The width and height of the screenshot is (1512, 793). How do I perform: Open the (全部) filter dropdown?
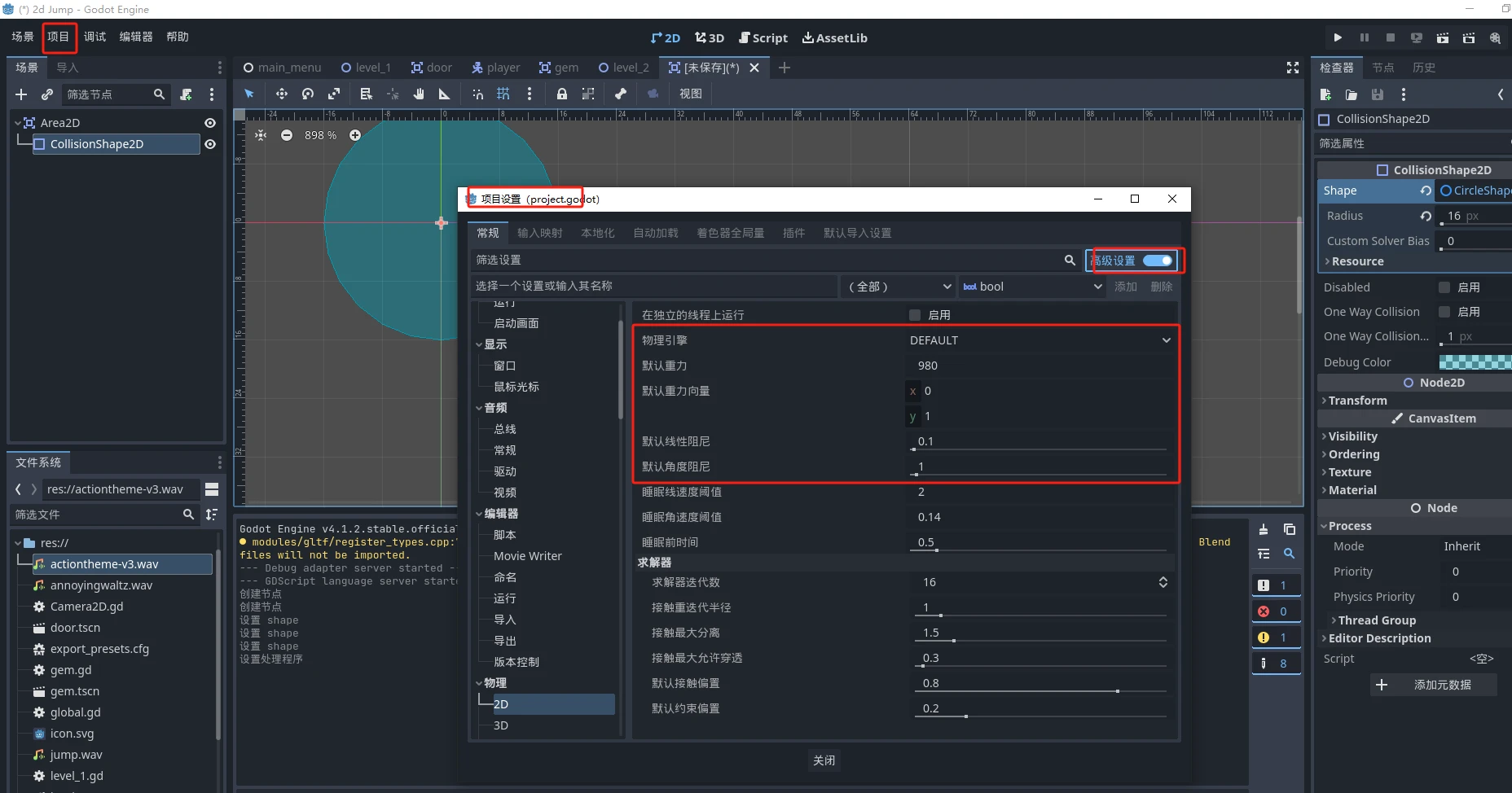[x=898, y=287]
